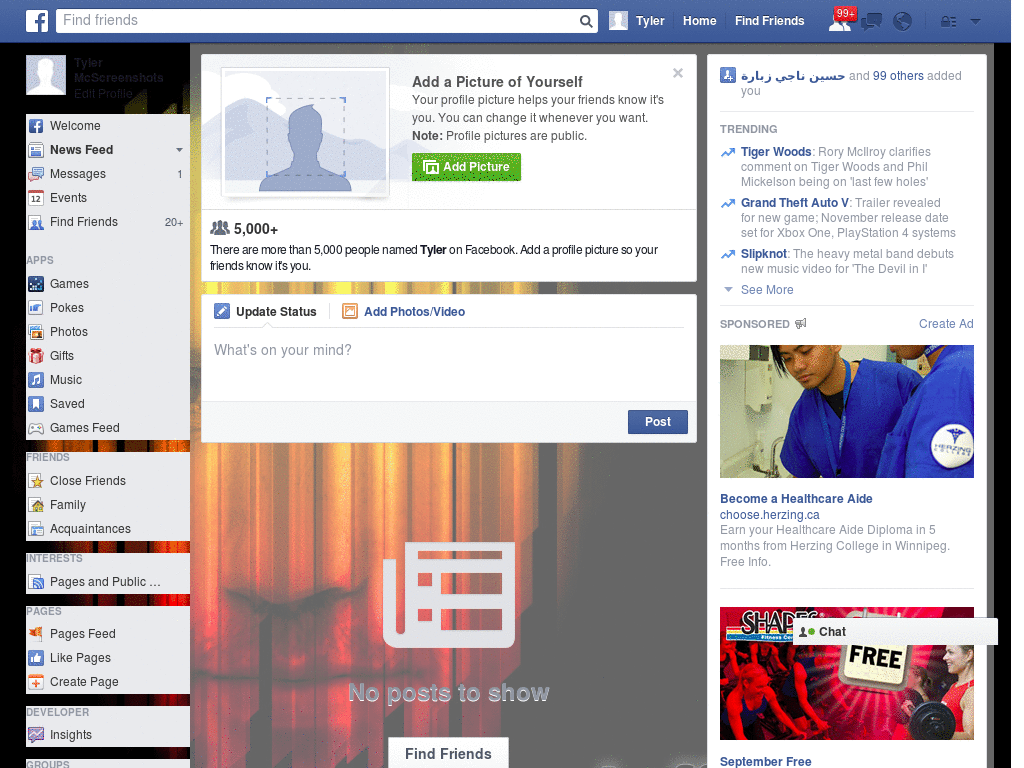Open the Welcome sidebar icon

point(36,126)
